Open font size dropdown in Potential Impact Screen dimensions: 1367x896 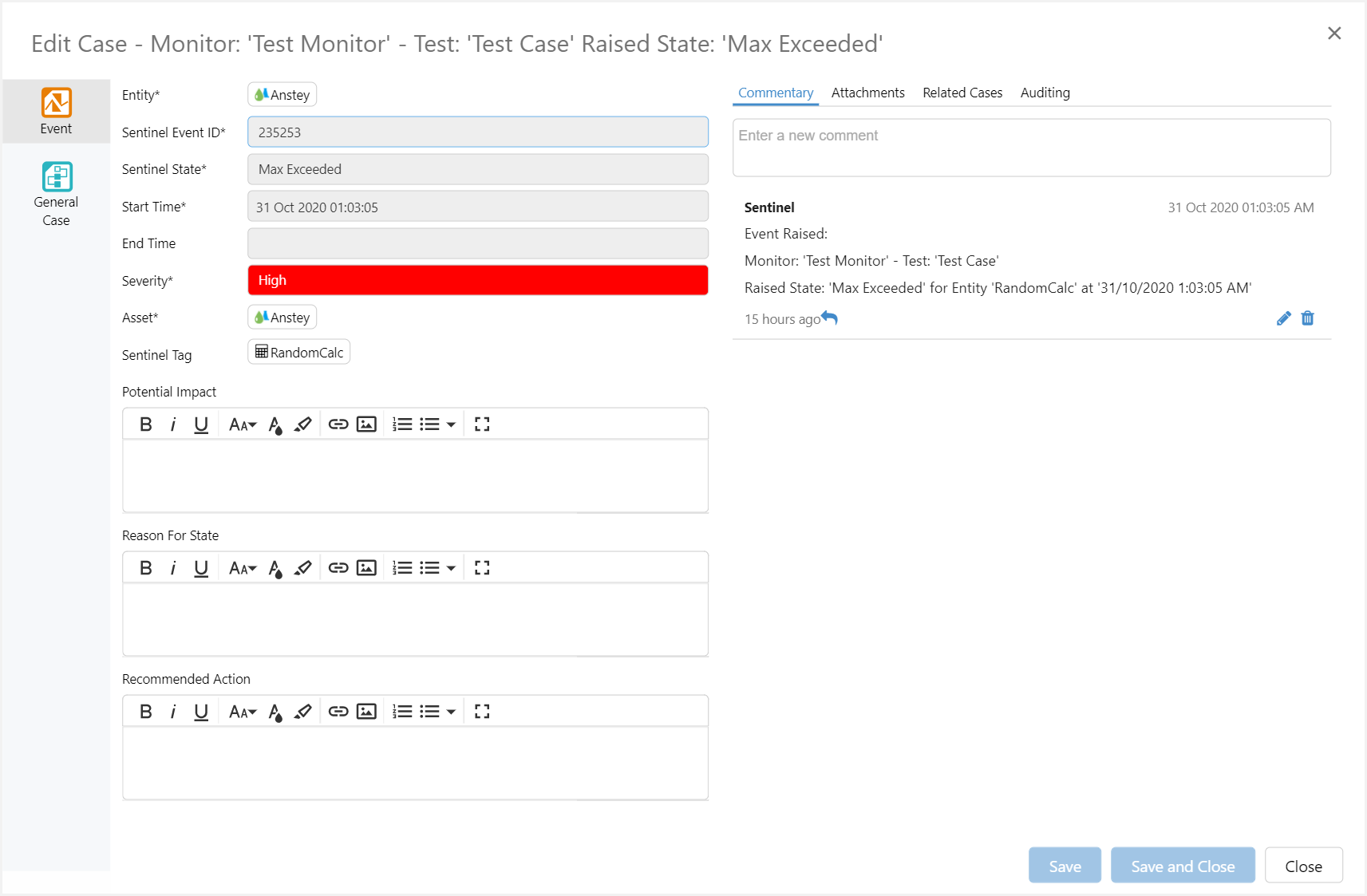pos(243,424)
